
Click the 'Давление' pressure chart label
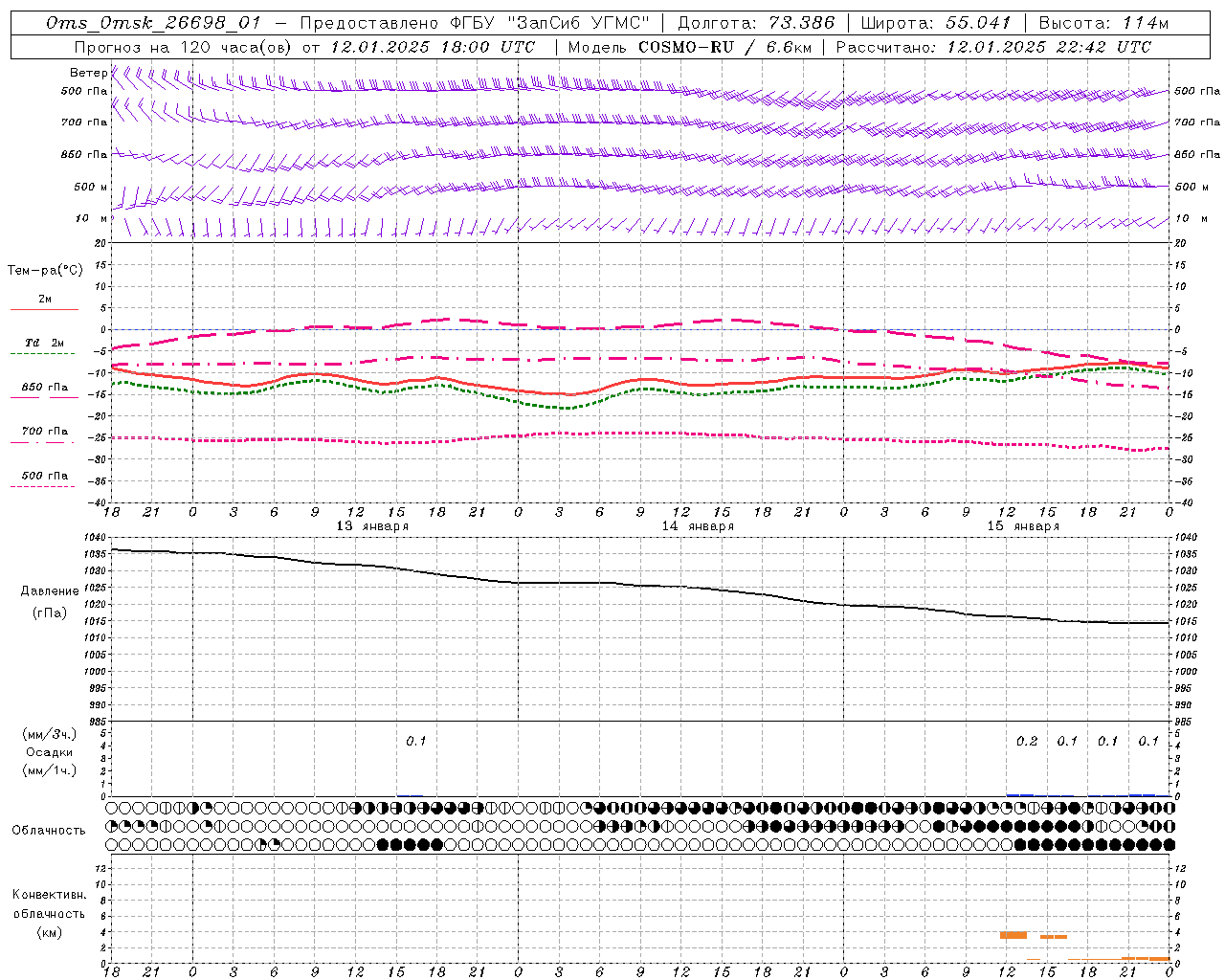click(50, 591)
